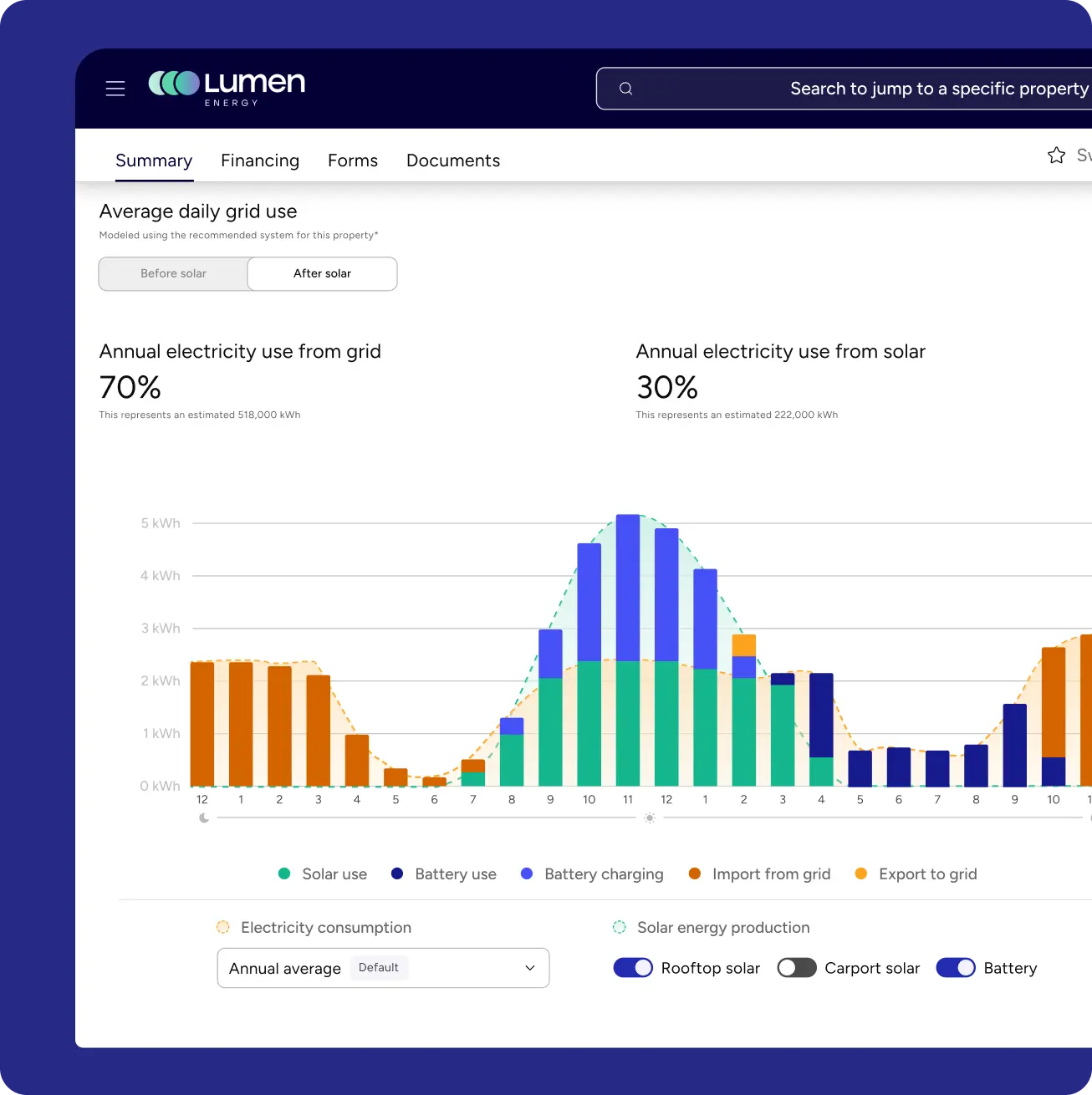This screenshot has height=1095, width=1092.
Task: Disable the Rooftop solar toggle
Action: click(x=633, y=967)
